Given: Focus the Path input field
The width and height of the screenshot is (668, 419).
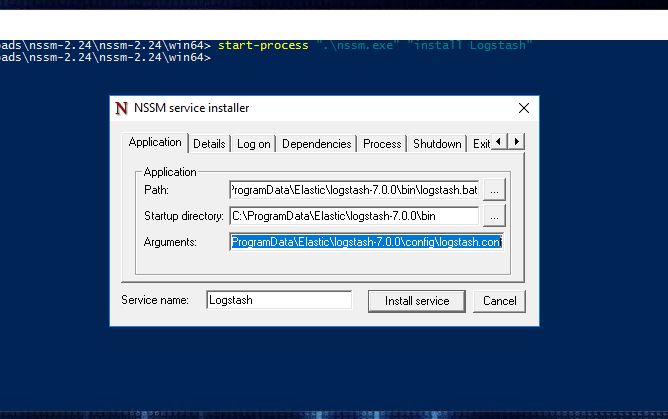Looking at the screenshot, I should pos(354,190).
